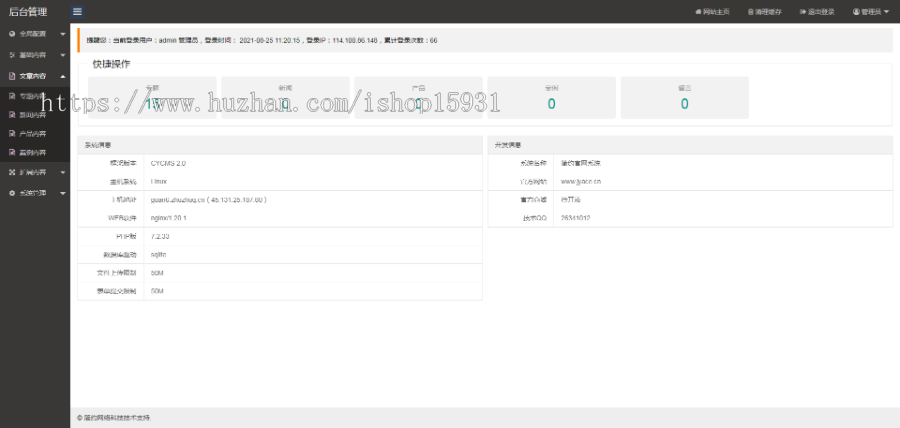Click the document icon beside 文章内容
This screenshot has height=428, width=900.
pos(12,76)
